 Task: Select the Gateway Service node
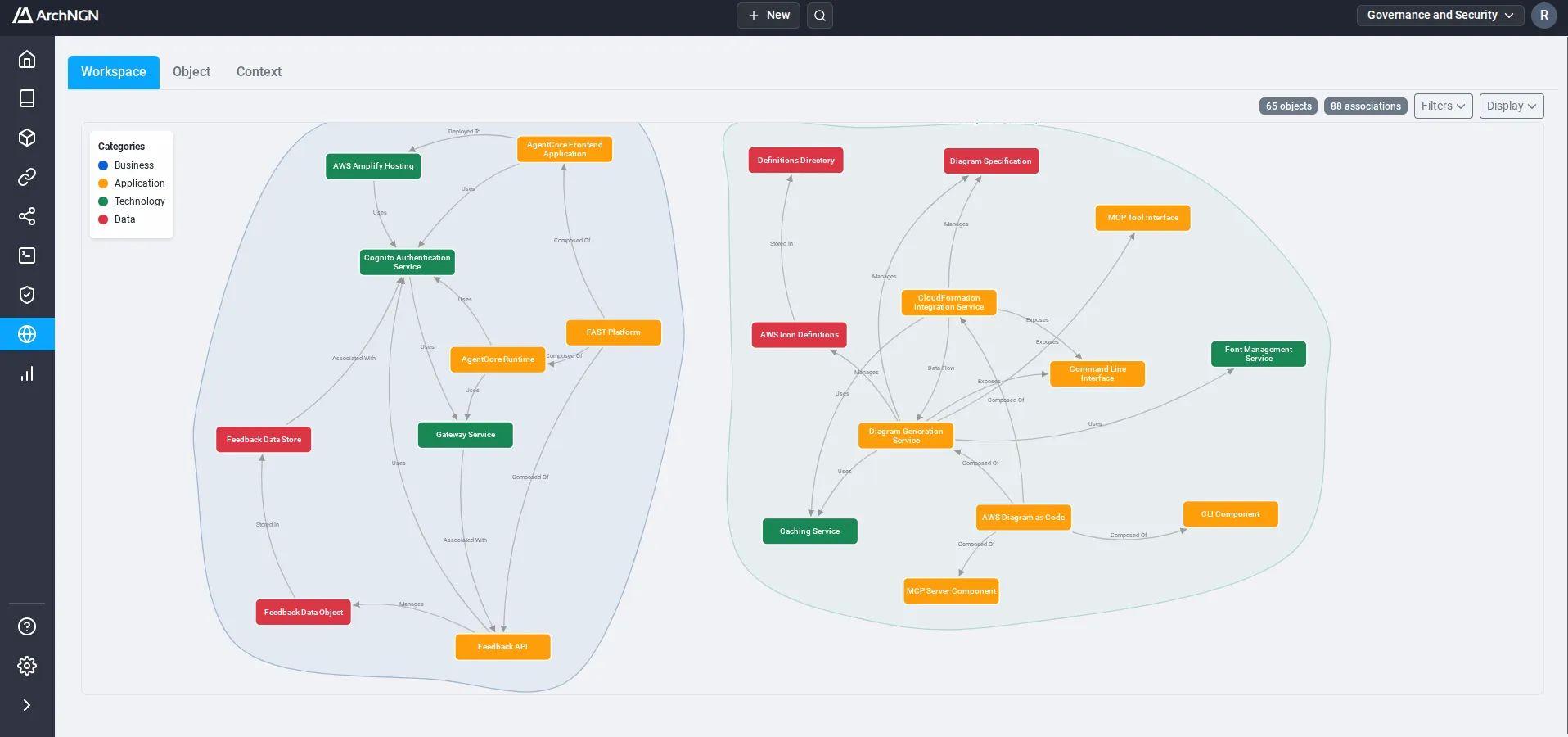[x=466, y=435]
